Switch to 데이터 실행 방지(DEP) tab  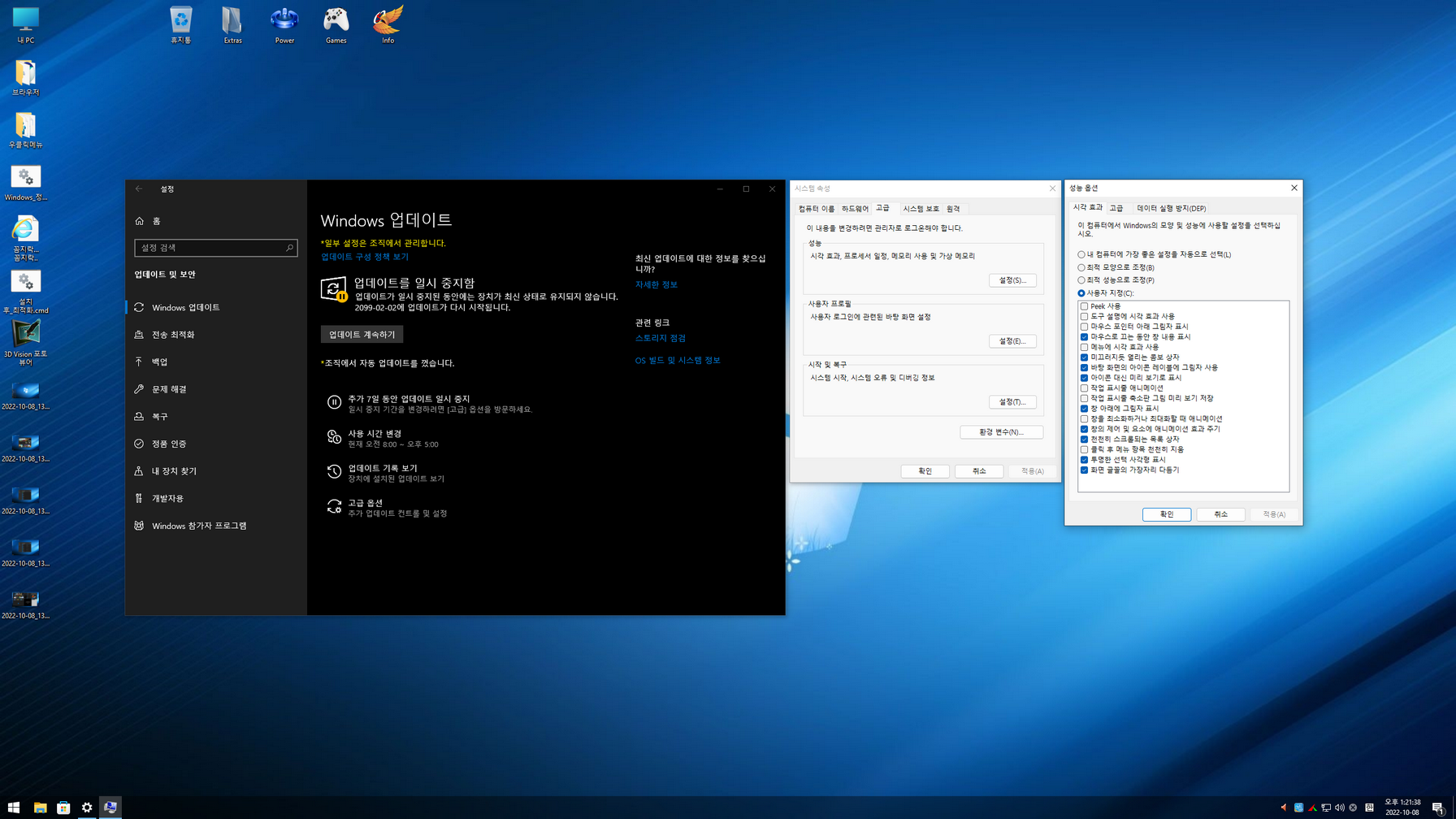coord(1171,208)
